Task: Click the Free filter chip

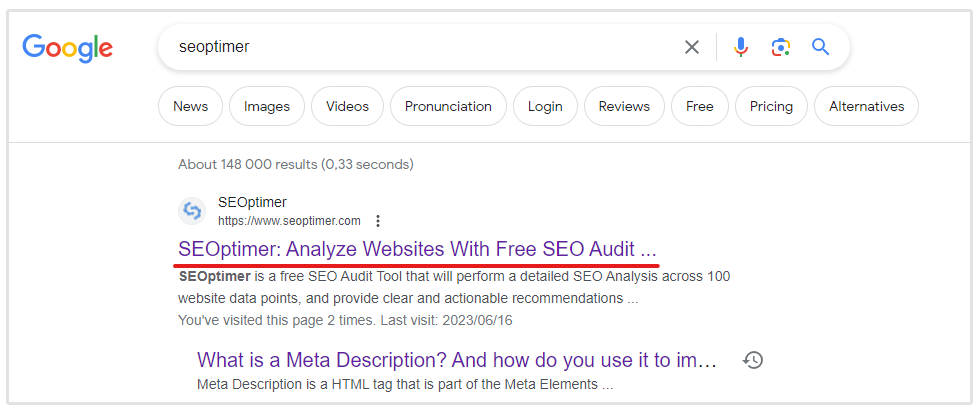Action: 700,106
